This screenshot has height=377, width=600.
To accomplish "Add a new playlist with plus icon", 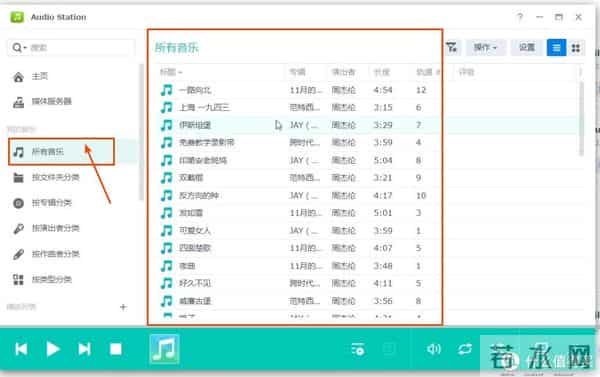I will pyautogui.click(x=123, y=307).
